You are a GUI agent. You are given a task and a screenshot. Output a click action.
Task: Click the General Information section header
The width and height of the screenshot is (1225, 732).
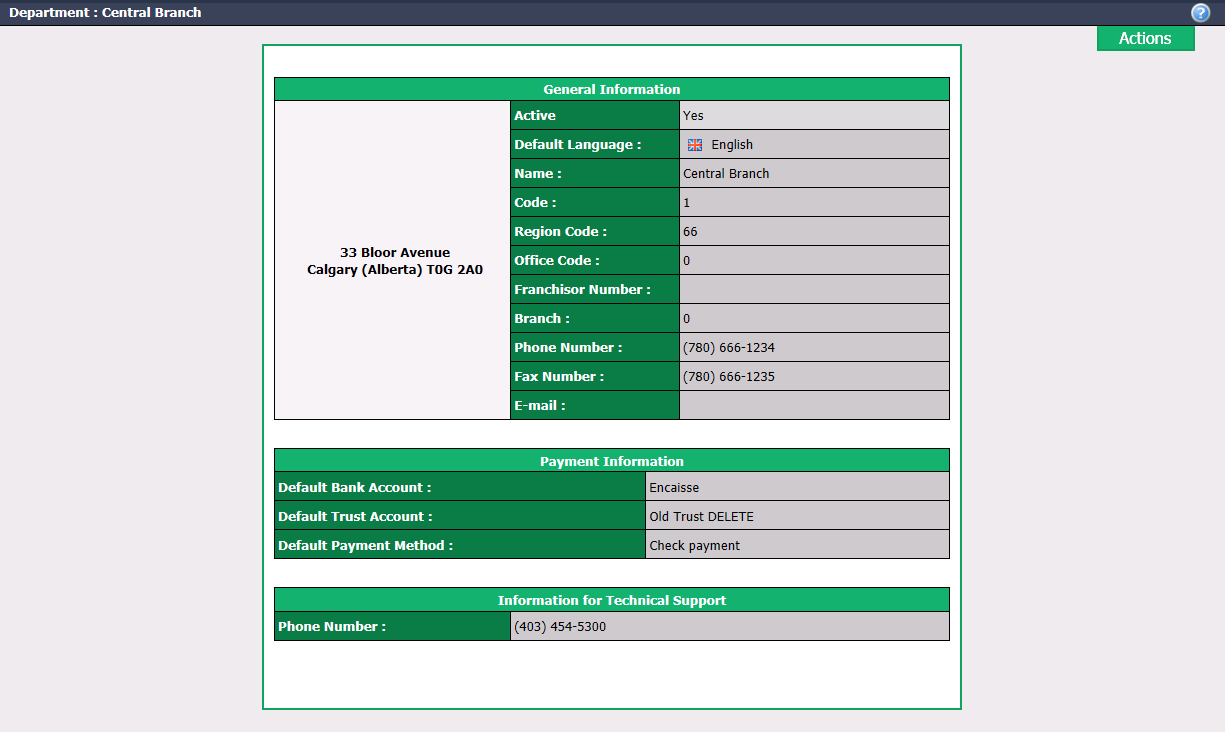coord(612,89)
